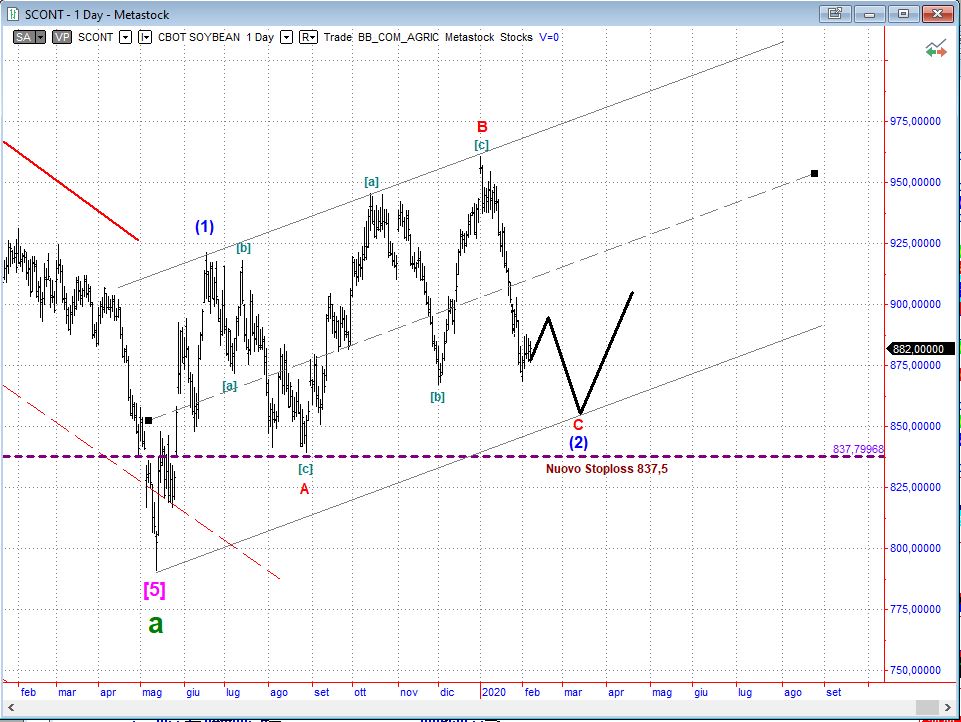961x722 pixels.
Task: Click the horizontal scrollbar thumb near right end
Action: (927, 707)
